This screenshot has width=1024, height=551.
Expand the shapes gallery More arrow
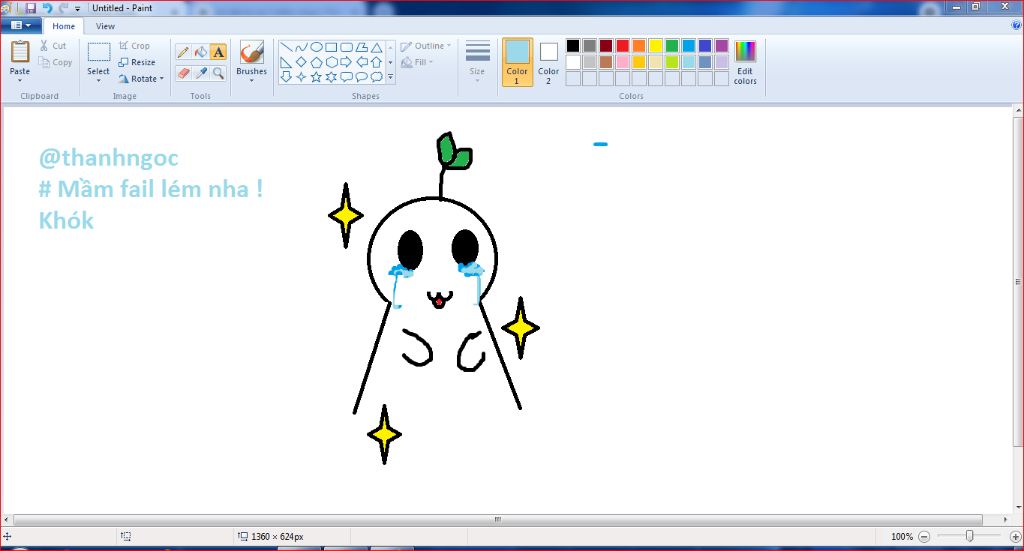click(x=391, y=77)
